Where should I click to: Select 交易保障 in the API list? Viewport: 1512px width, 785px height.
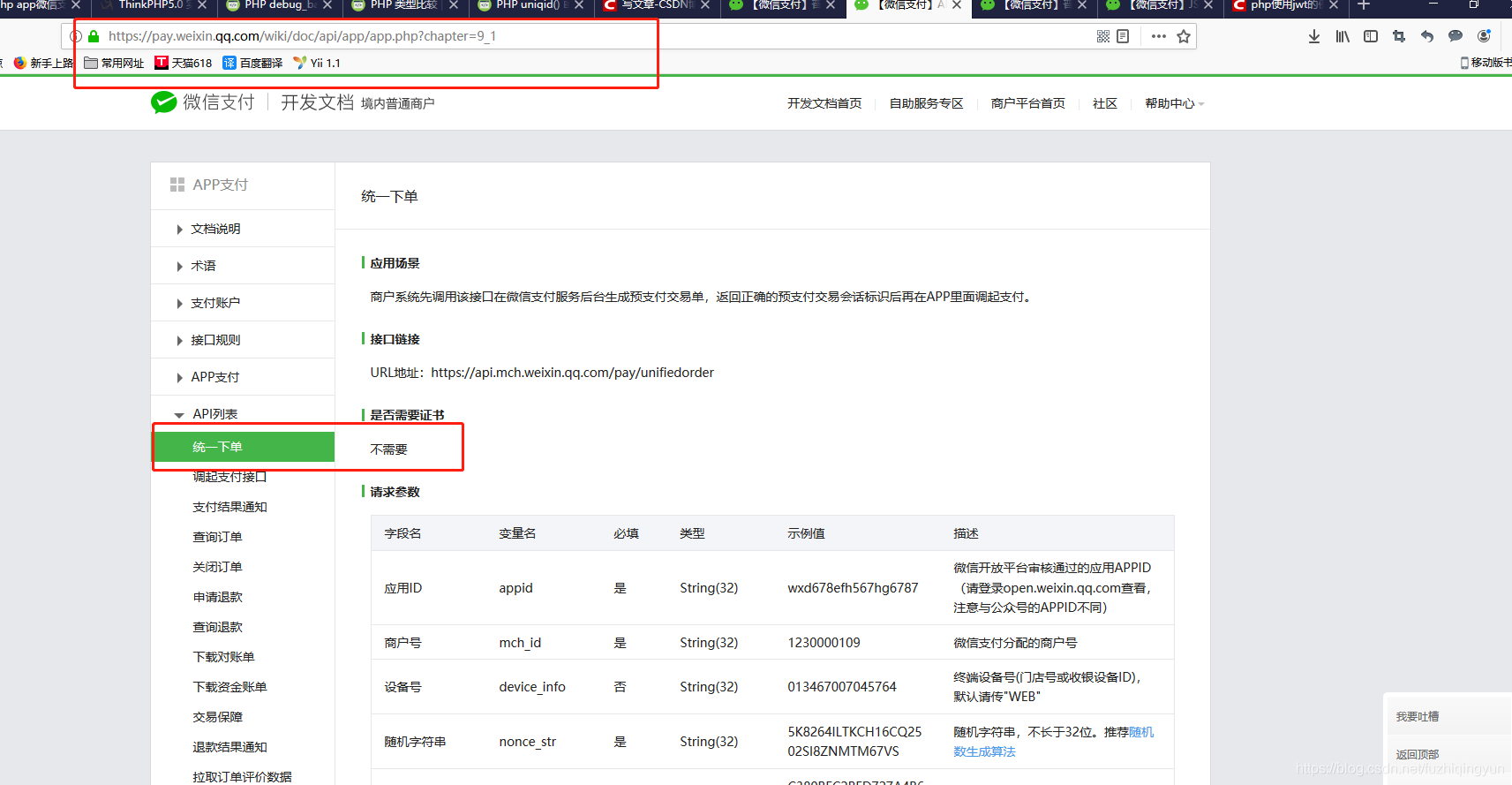(x=217, y=717)
